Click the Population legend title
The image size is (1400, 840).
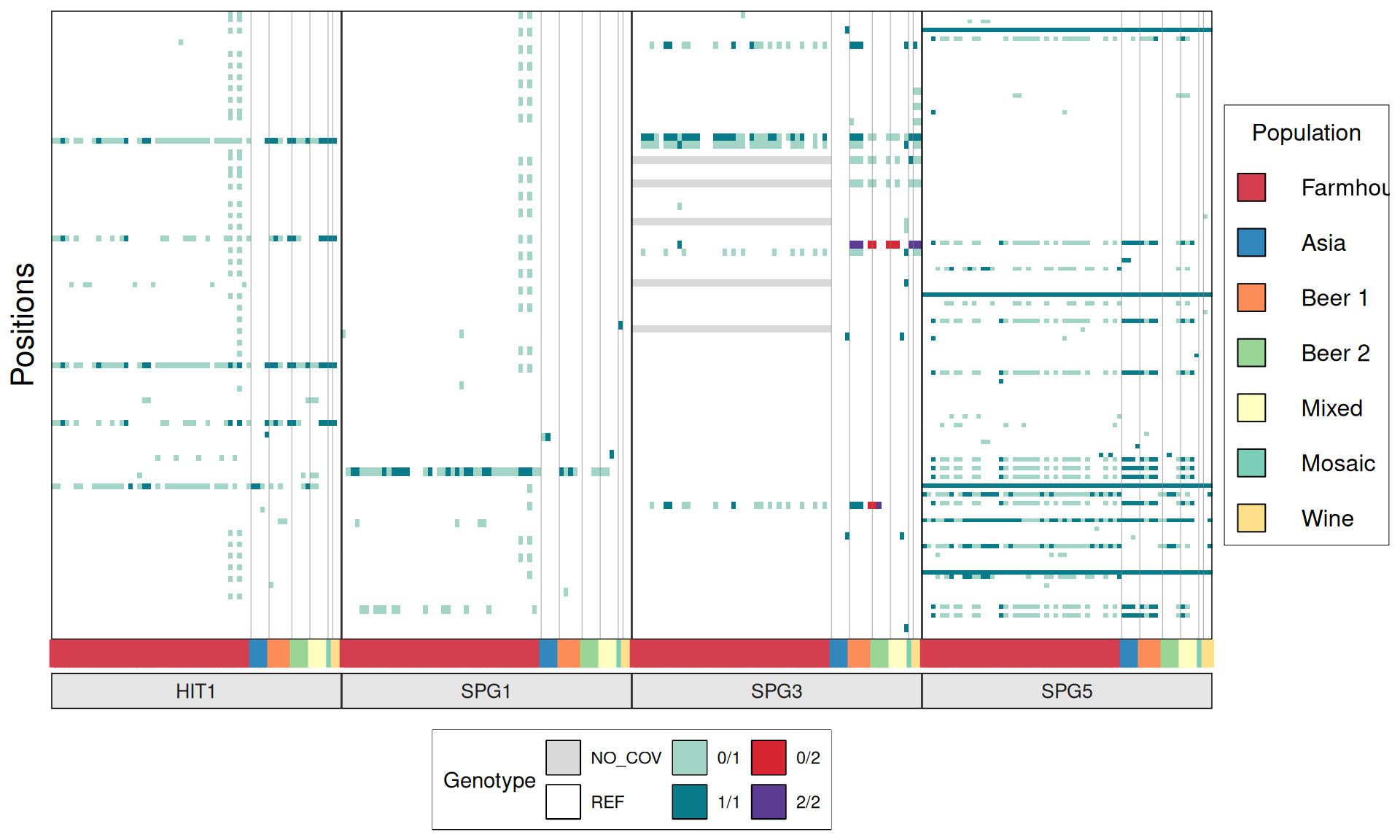(1306, 133)
